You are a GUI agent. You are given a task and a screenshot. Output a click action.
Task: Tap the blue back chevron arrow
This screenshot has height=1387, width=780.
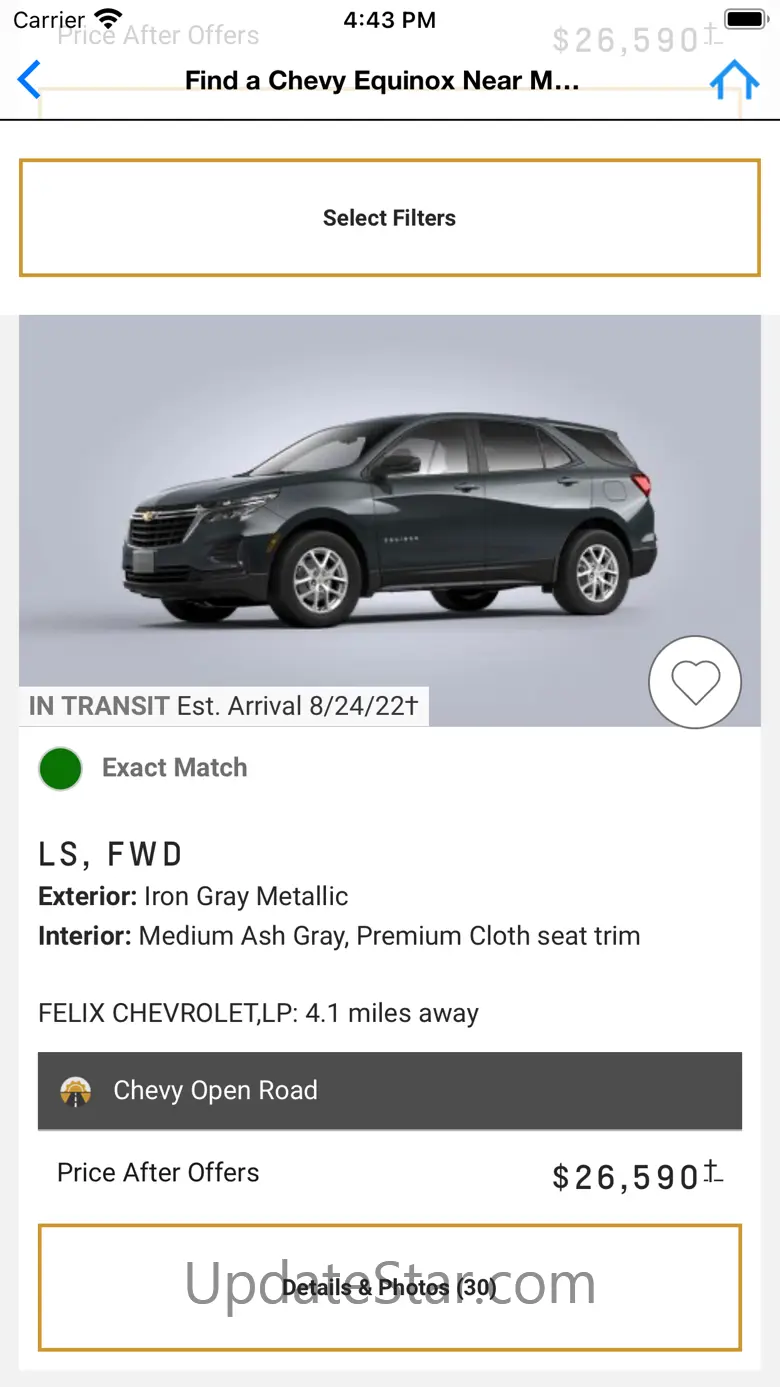[x=30, y=80]
